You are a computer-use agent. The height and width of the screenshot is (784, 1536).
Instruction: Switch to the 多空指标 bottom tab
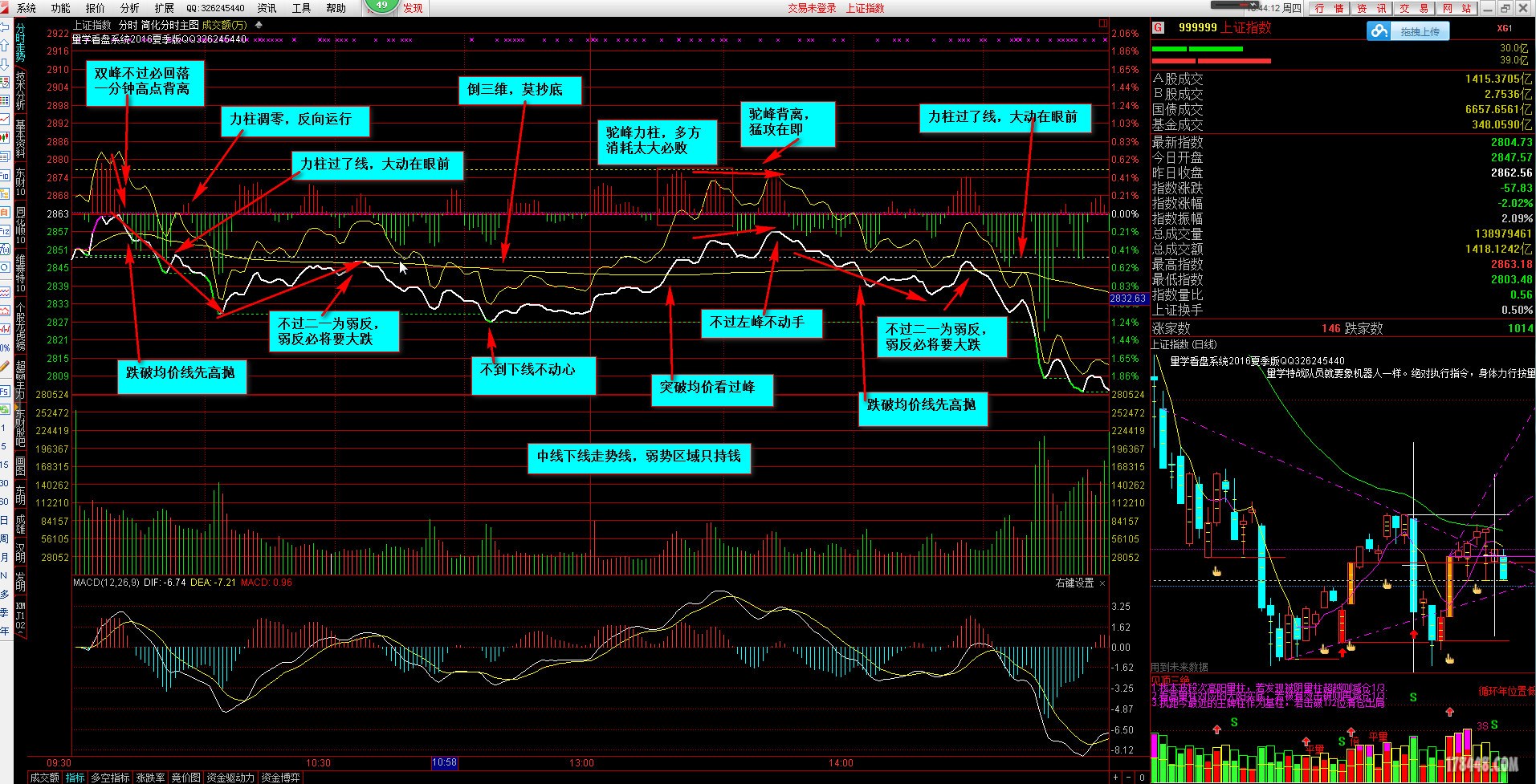pos(110,778)
